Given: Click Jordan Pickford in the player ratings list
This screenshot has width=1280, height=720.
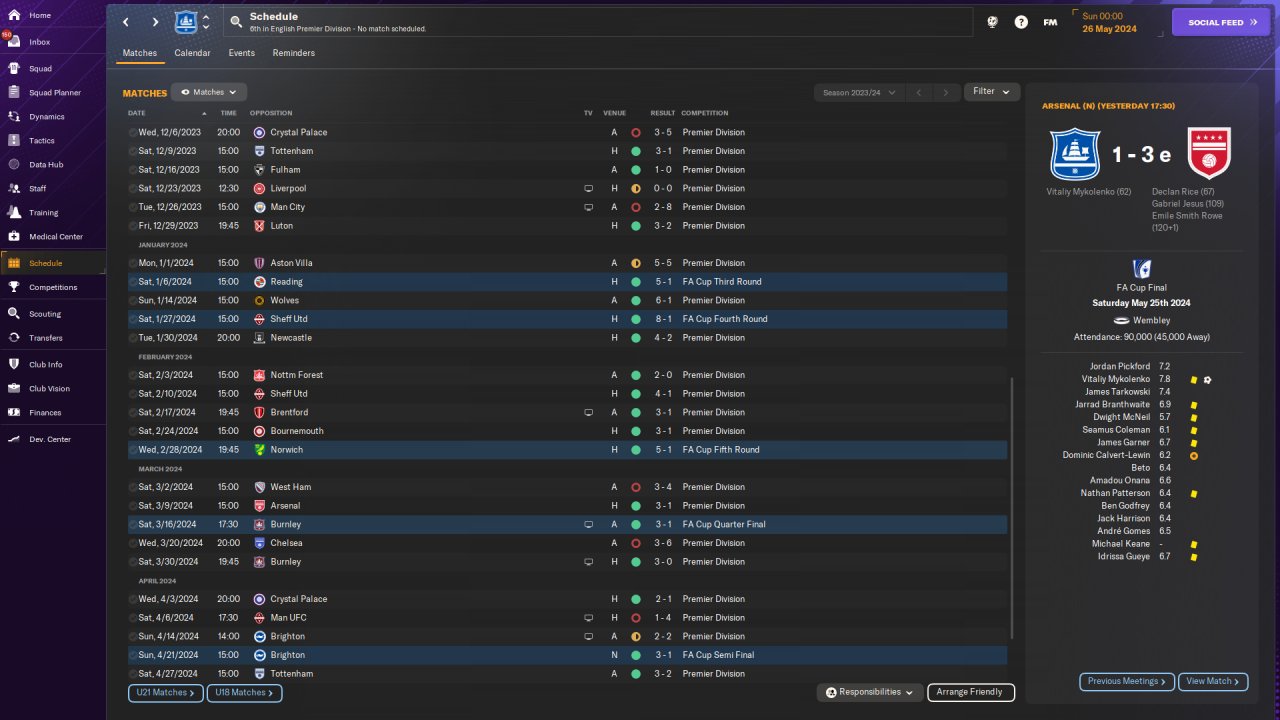Looking at the screenshot, I should pos(1120,367).
